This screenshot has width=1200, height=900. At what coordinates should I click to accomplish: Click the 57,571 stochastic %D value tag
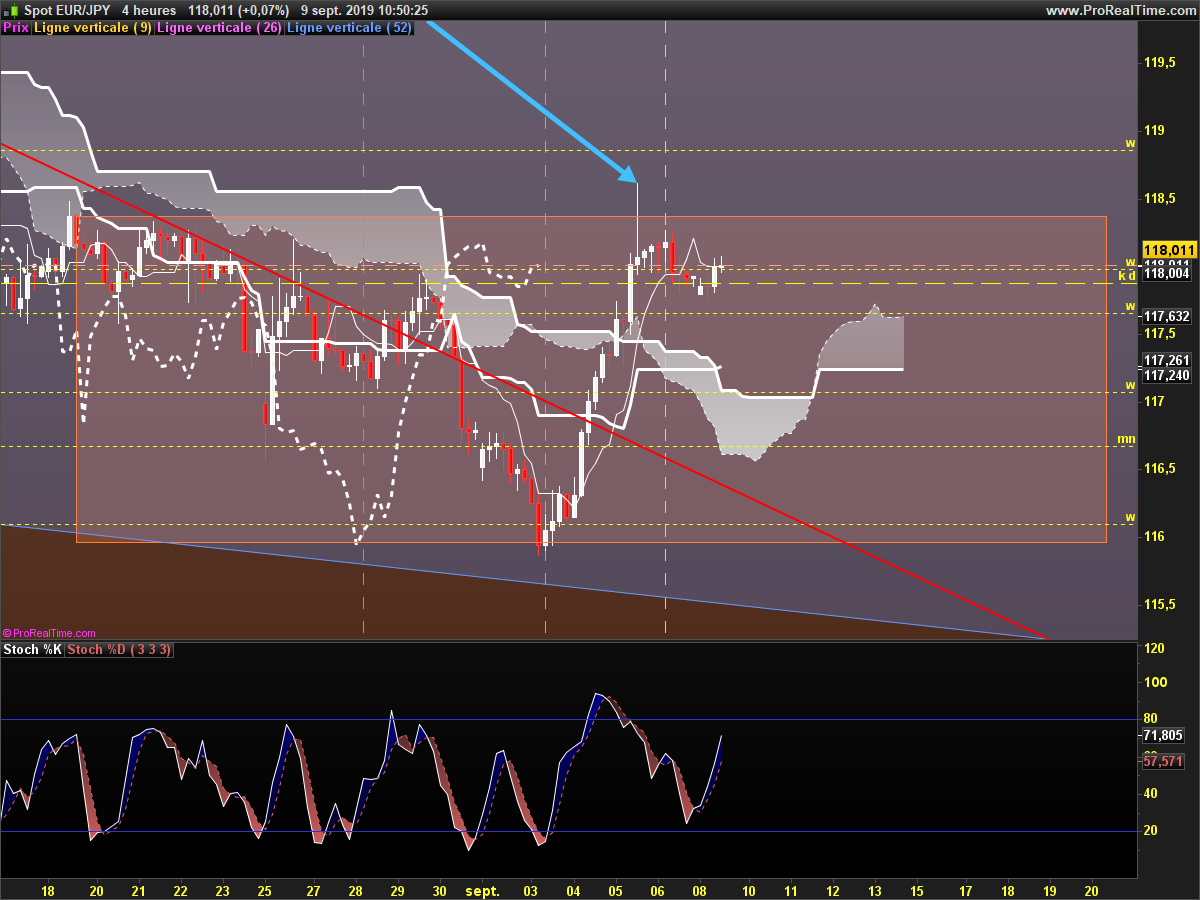1163,761
